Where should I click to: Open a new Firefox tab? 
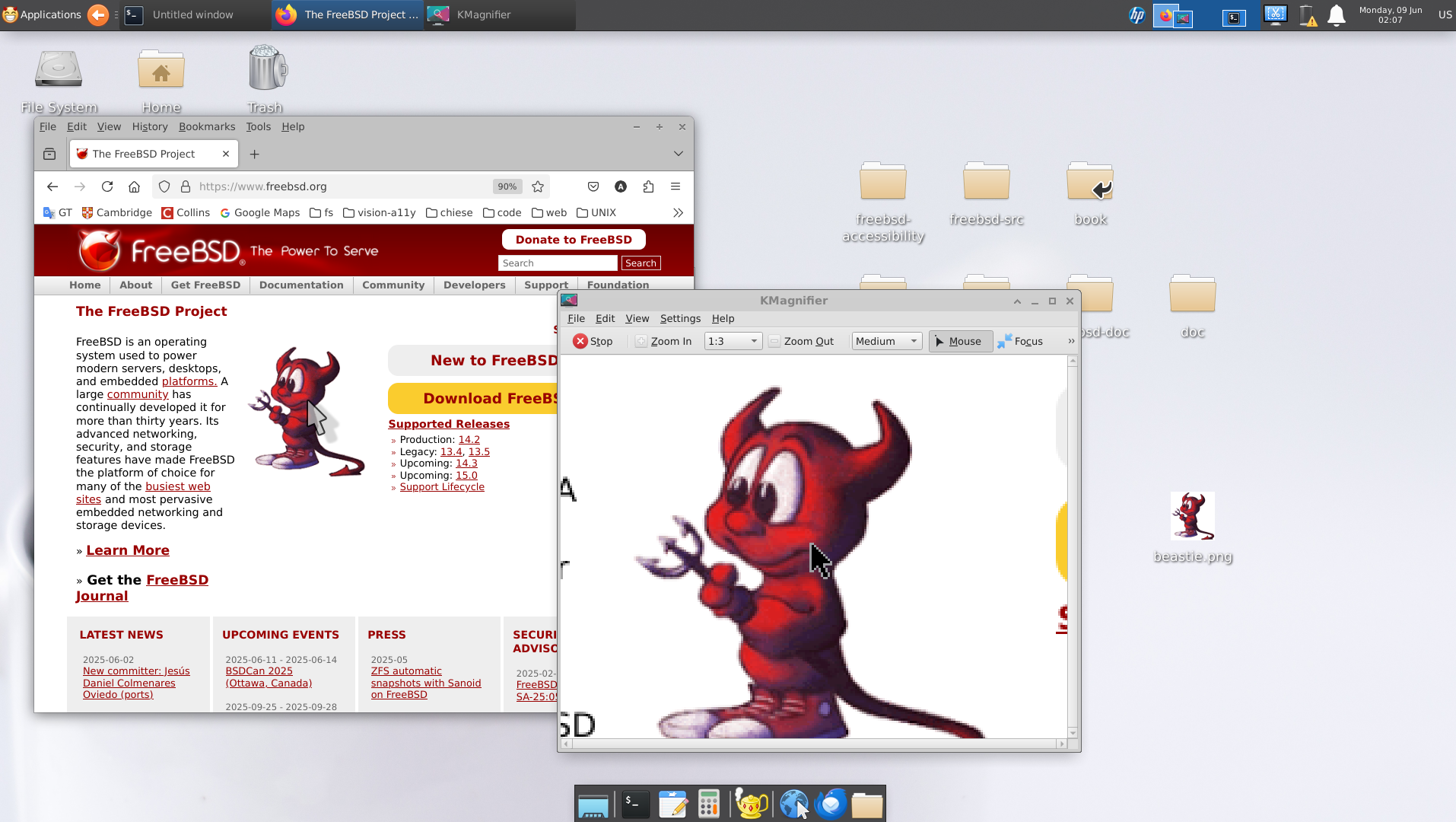click(x=255, y=154)
